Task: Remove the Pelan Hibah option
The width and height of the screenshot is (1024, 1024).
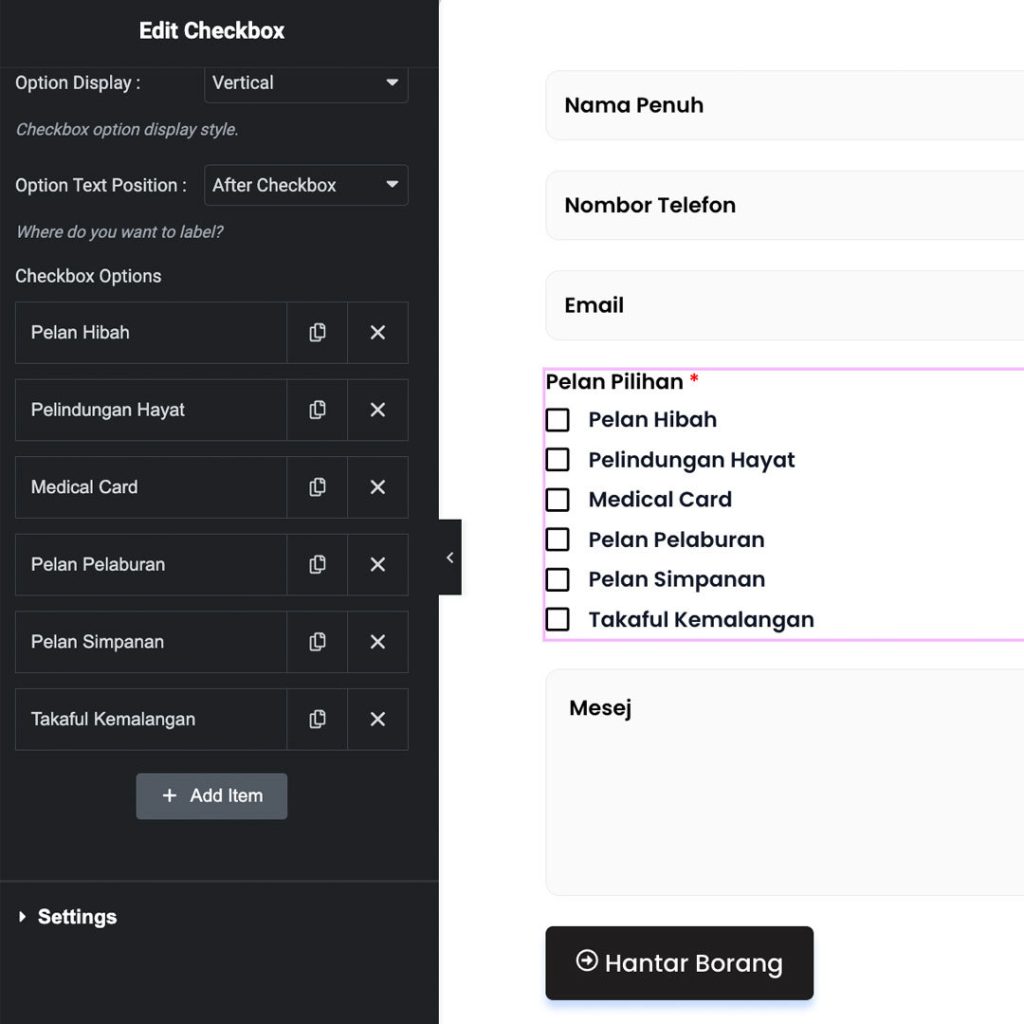Action: click(x=377, y=333)
